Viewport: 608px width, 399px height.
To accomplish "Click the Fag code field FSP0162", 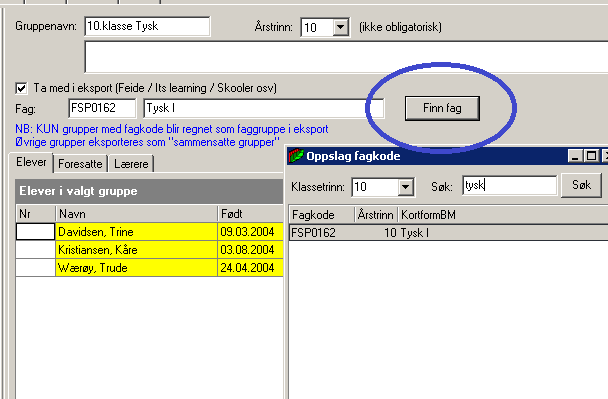I will (102, 108).
